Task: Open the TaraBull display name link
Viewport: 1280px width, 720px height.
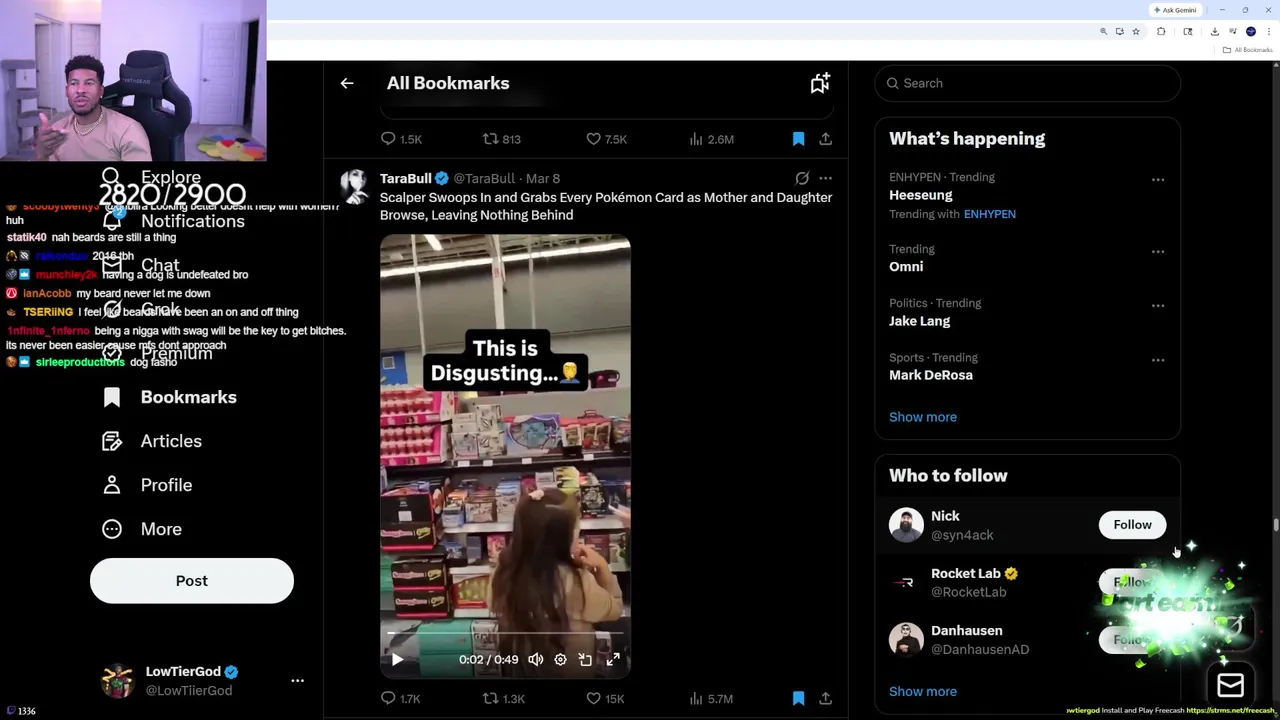Action: [405, 178]
